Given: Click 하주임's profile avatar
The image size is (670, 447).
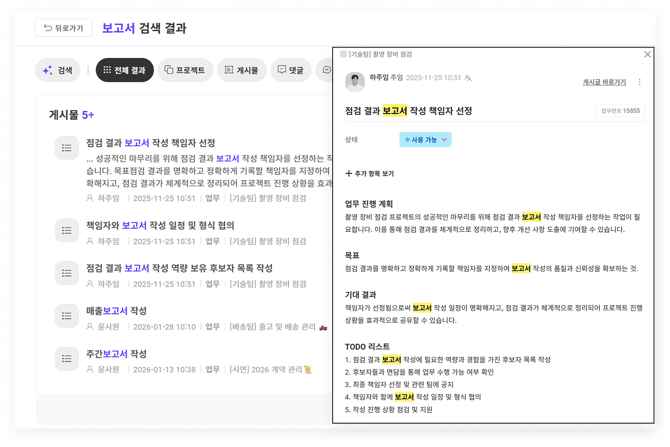Looking at the screenshot, I should coord(354,81).
